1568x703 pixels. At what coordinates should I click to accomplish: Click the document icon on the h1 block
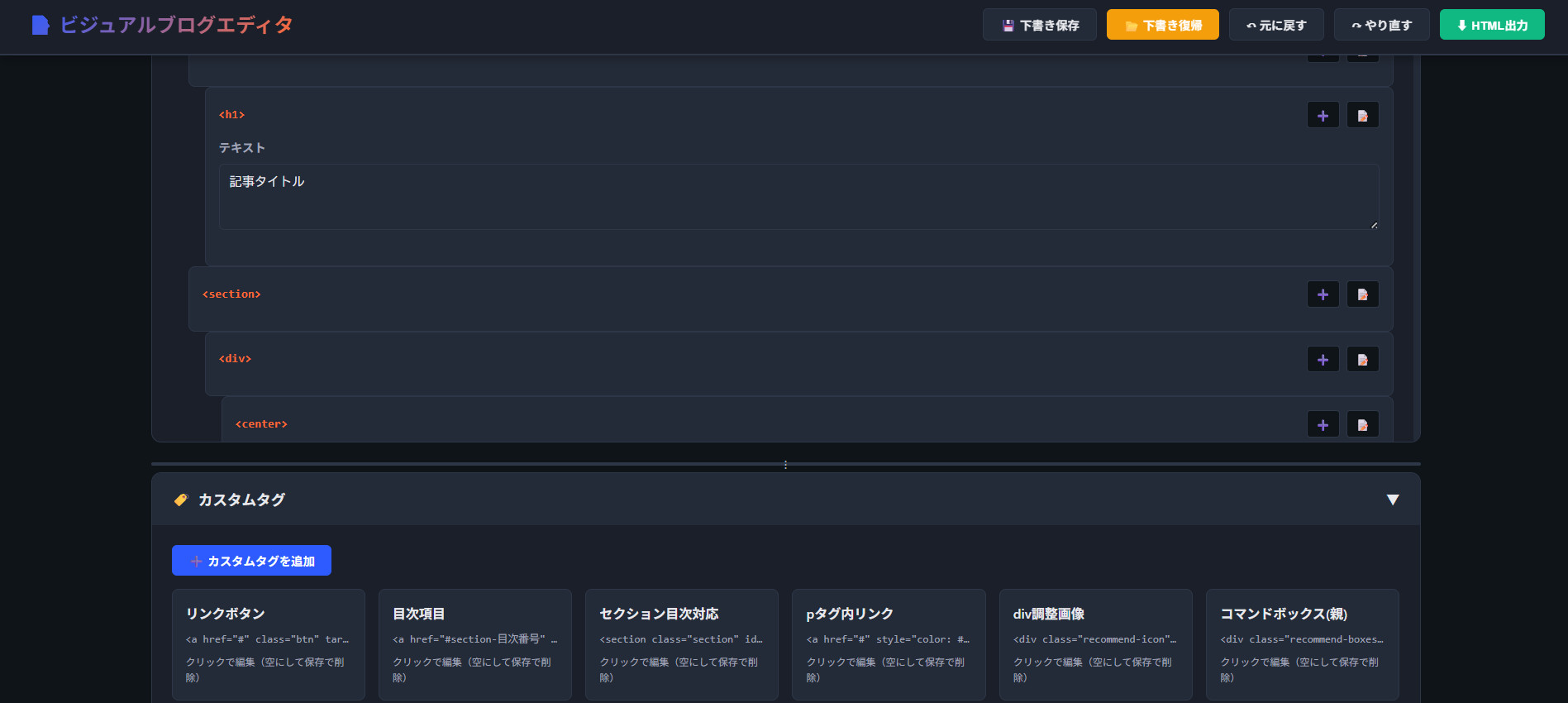[1362, 116]
